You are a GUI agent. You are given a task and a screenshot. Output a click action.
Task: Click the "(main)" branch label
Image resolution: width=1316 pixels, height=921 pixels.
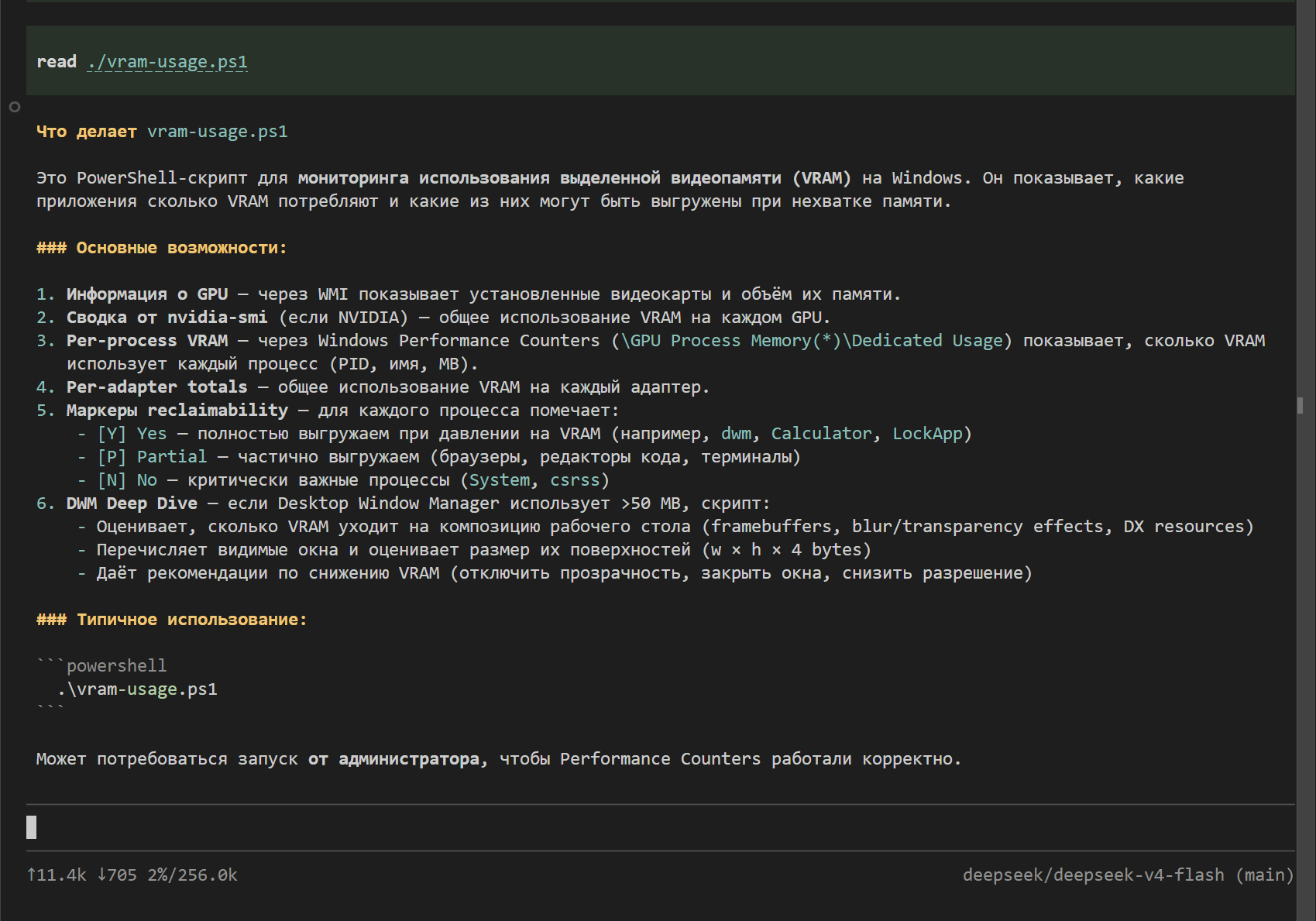1265,875
